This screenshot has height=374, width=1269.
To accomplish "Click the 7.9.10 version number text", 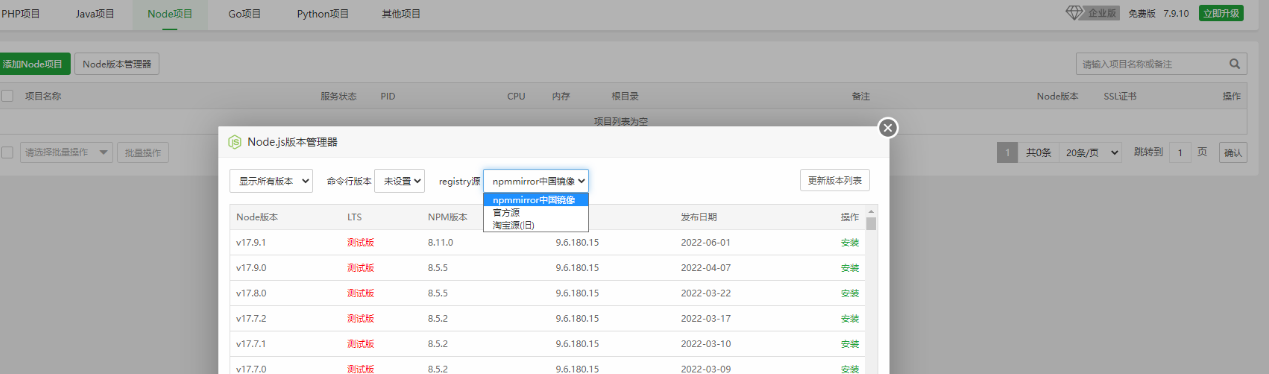I will [1176, 13].
